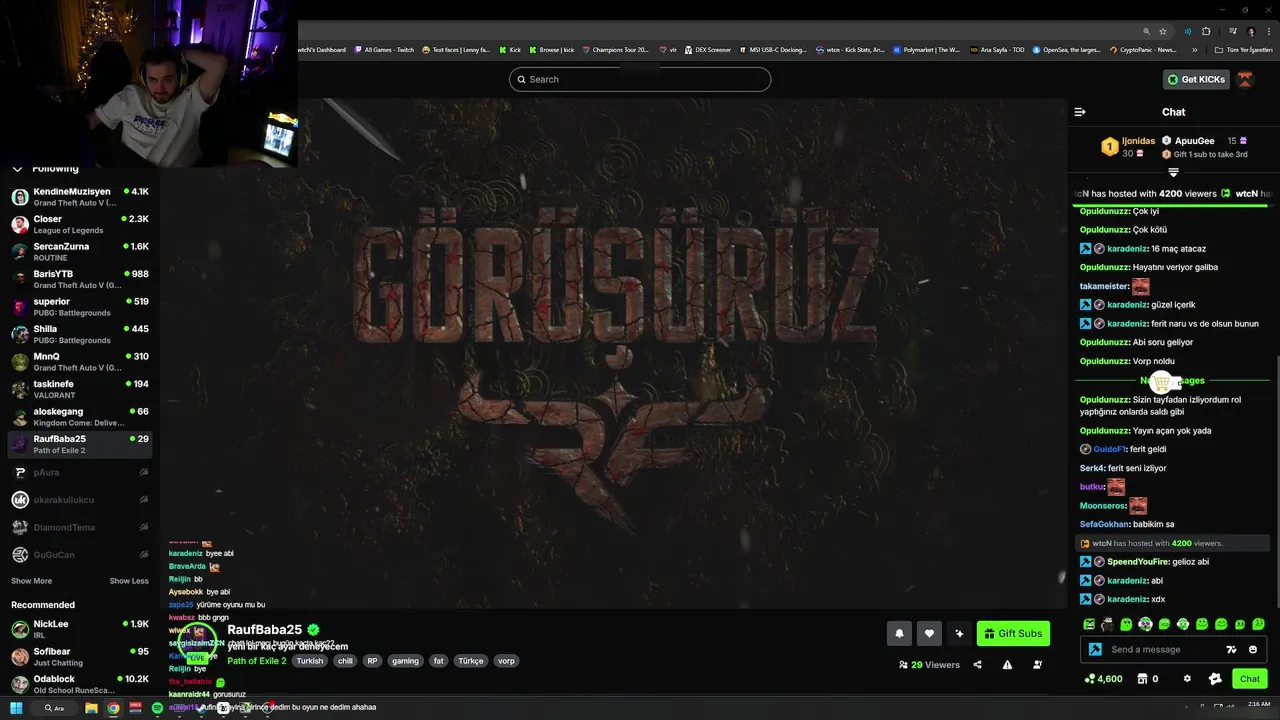This screenshot has width=1280, height=720.
Task: Open the shop icon showing 0
Action: [1148, 679]
